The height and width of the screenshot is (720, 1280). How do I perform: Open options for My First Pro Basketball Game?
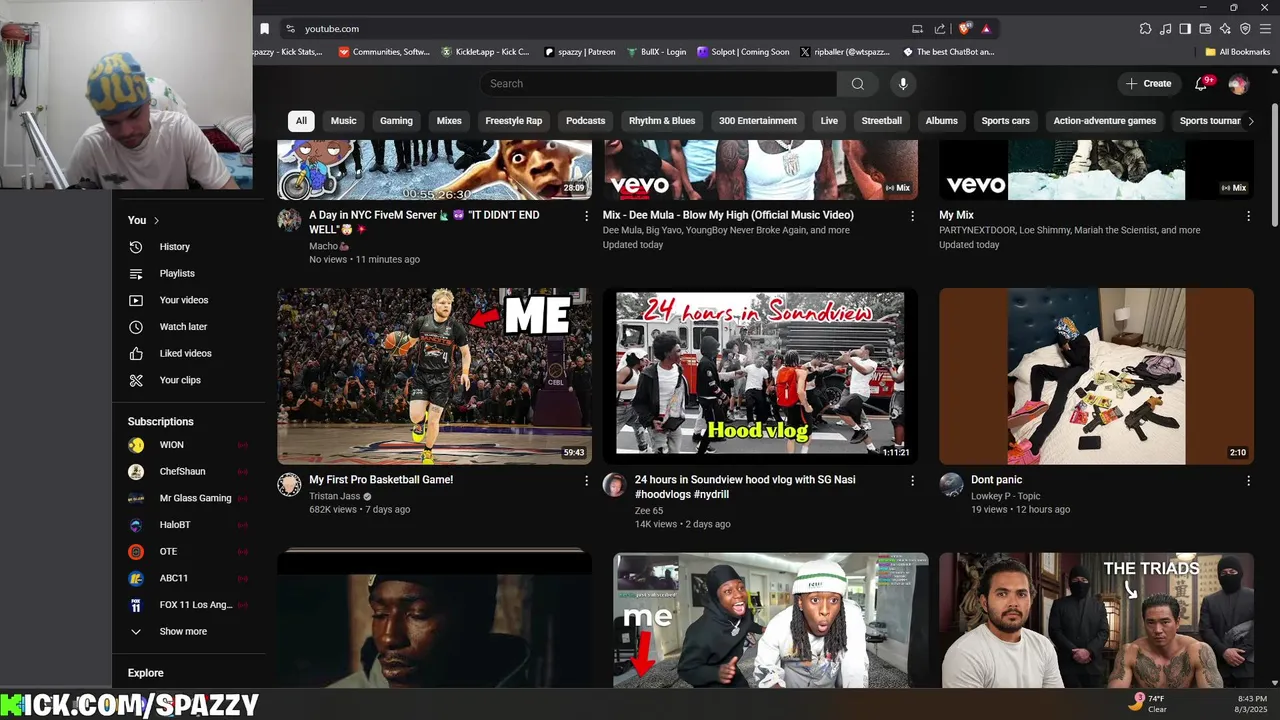pyautogui.click(x=586, y=481)
